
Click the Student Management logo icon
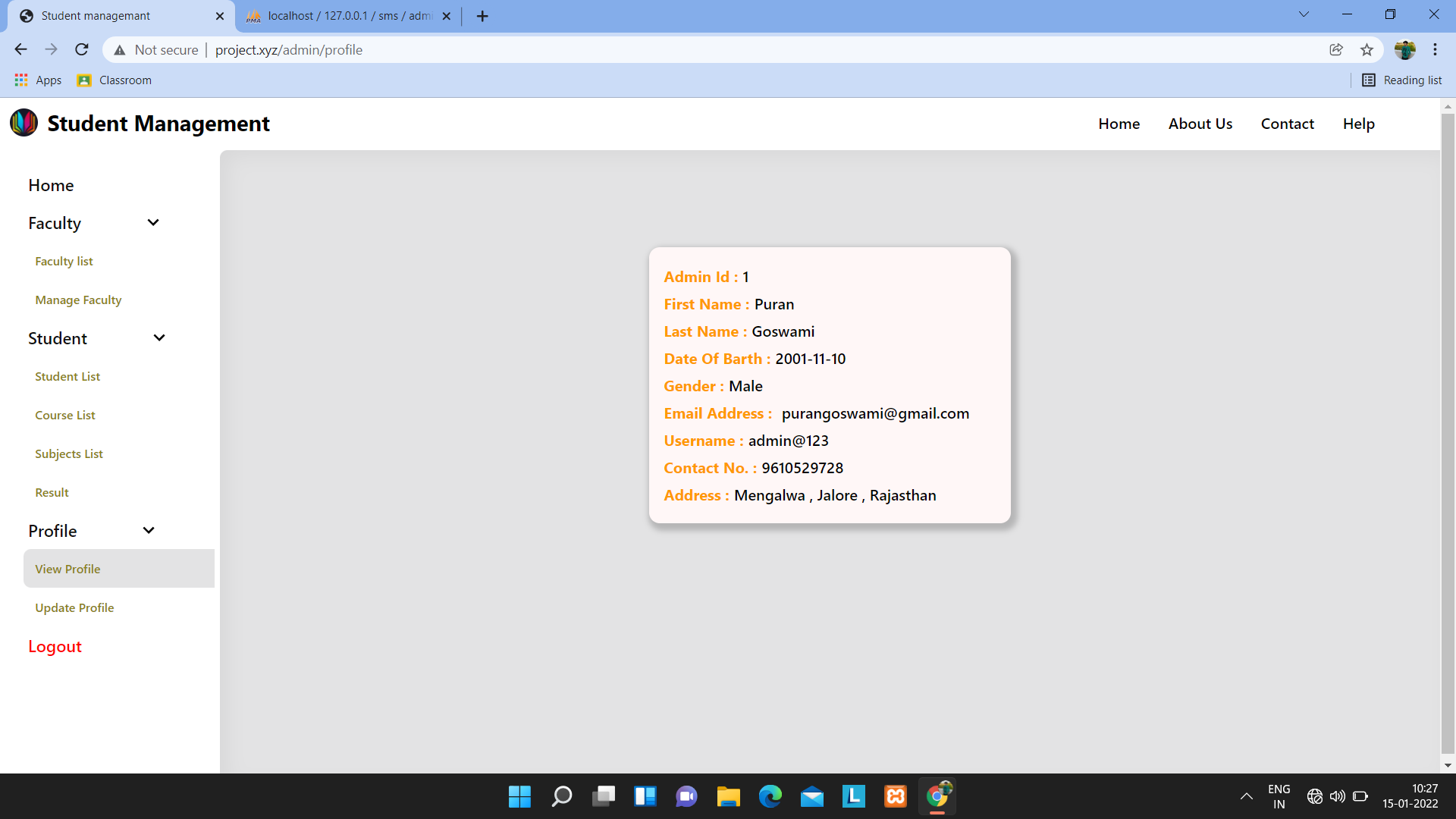click(24, 123)
